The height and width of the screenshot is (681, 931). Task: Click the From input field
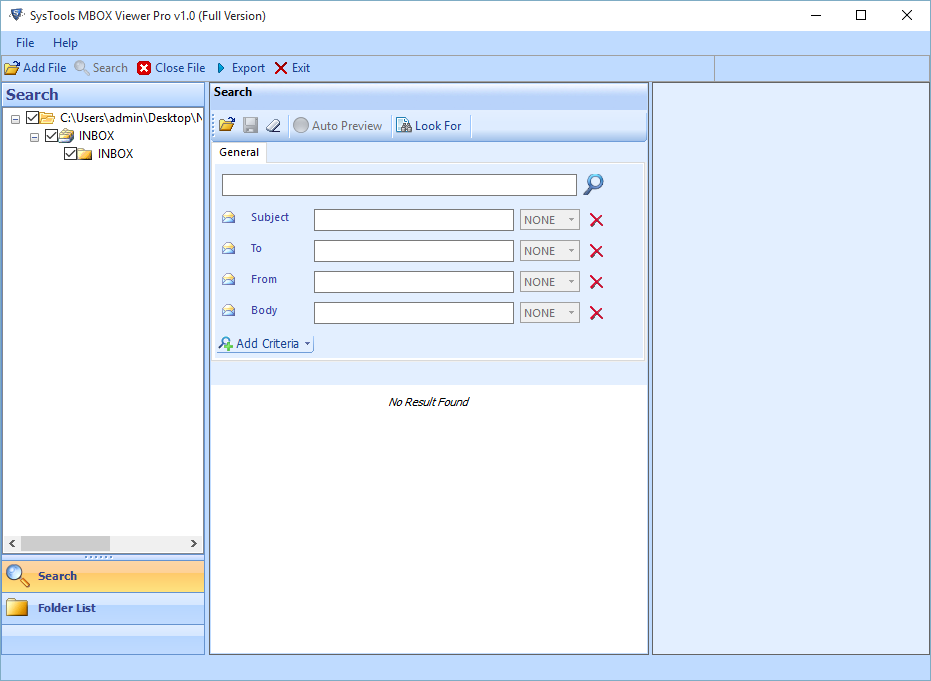click(414, 281)
